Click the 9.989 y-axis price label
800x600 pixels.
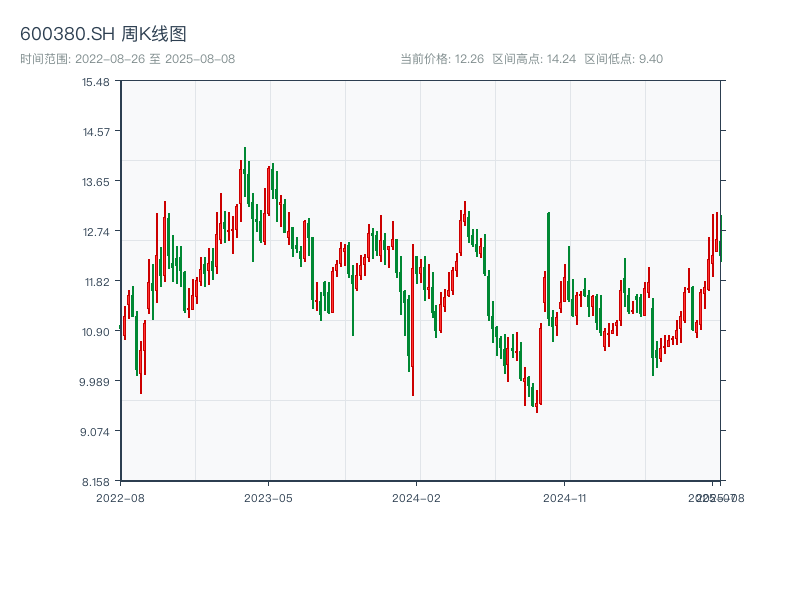coord(96,381)
